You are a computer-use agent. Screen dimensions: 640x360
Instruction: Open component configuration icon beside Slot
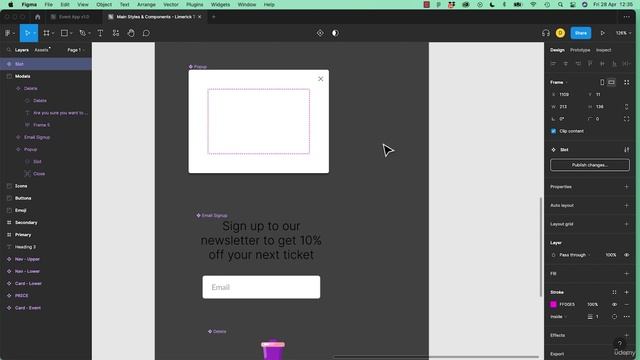[x=627, y=150]
